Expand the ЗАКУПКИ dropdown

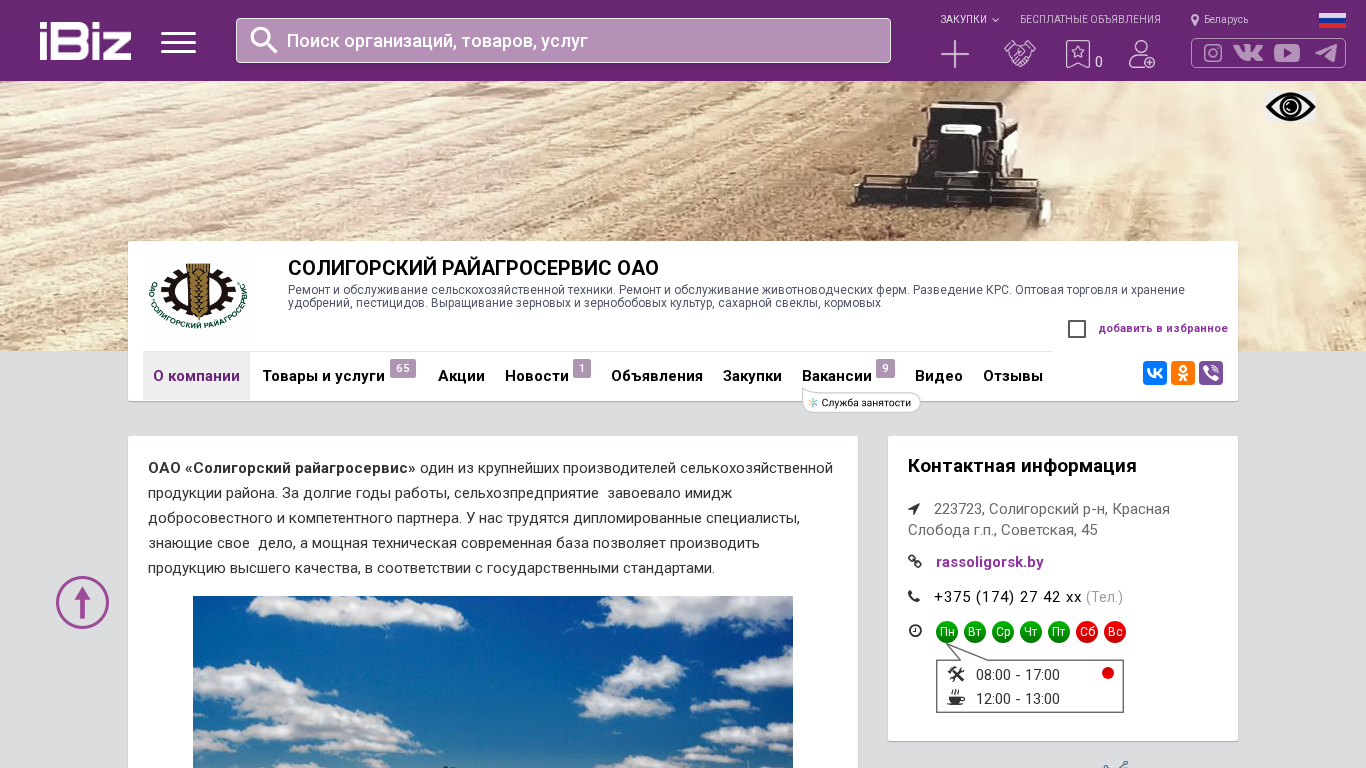pos(969,20)
